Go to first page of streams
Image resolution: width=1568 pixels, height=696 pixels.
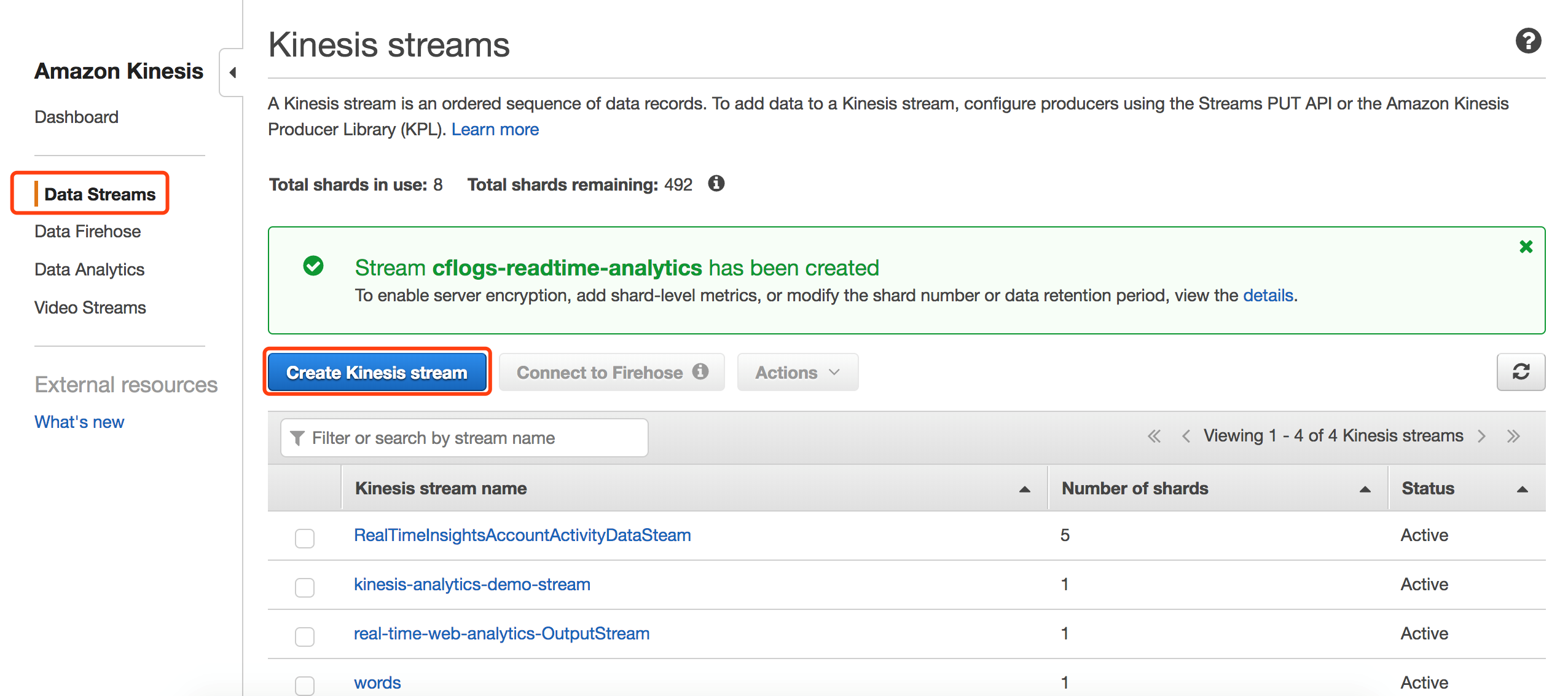(x=1154, y=437)
